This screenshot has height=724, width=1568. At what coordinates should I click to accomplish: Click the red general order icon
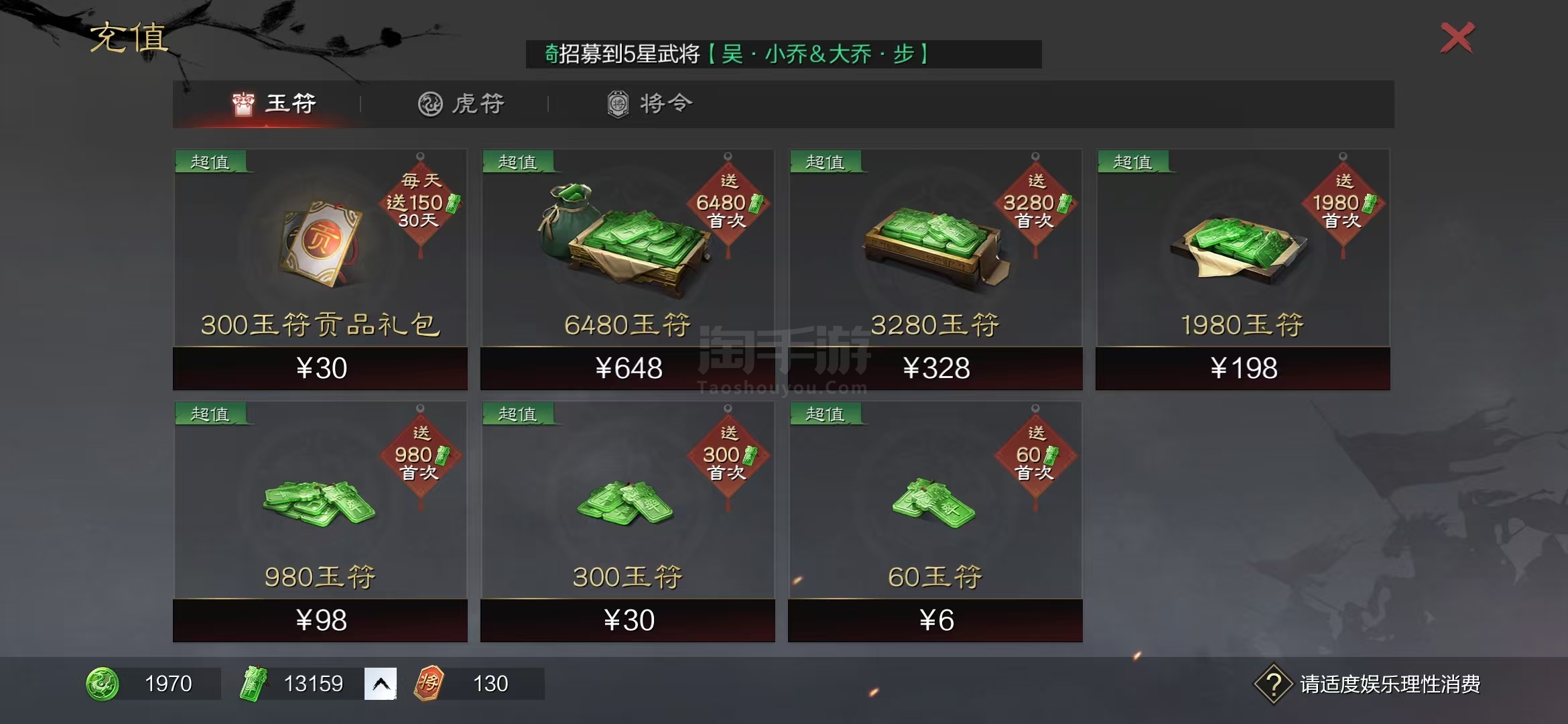click(429, 684)
